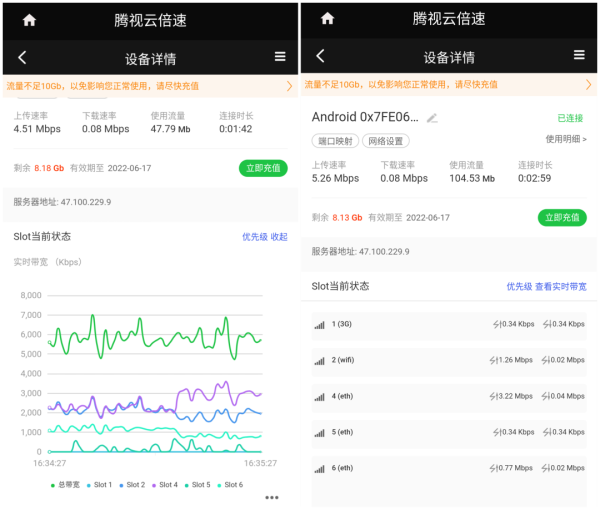This screenshot has height=510, width=600.
Task: Tap home icon in left screen header
Action: 29,20
